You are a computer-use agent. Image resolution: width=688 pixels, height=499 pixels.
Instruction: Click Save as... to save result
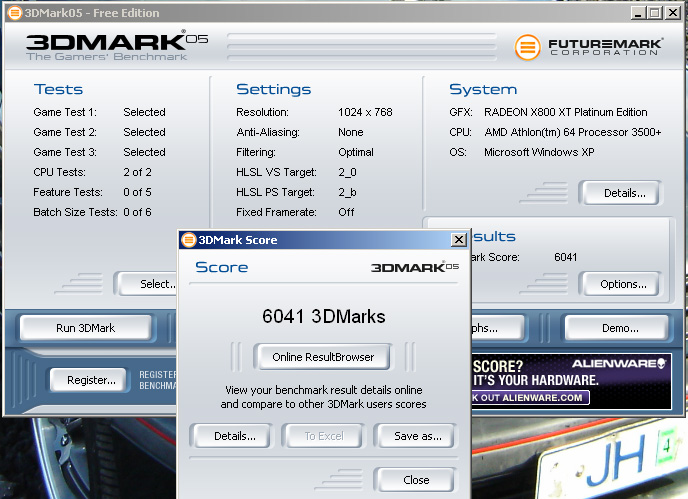pyautogui.click(x=416, y=436)
